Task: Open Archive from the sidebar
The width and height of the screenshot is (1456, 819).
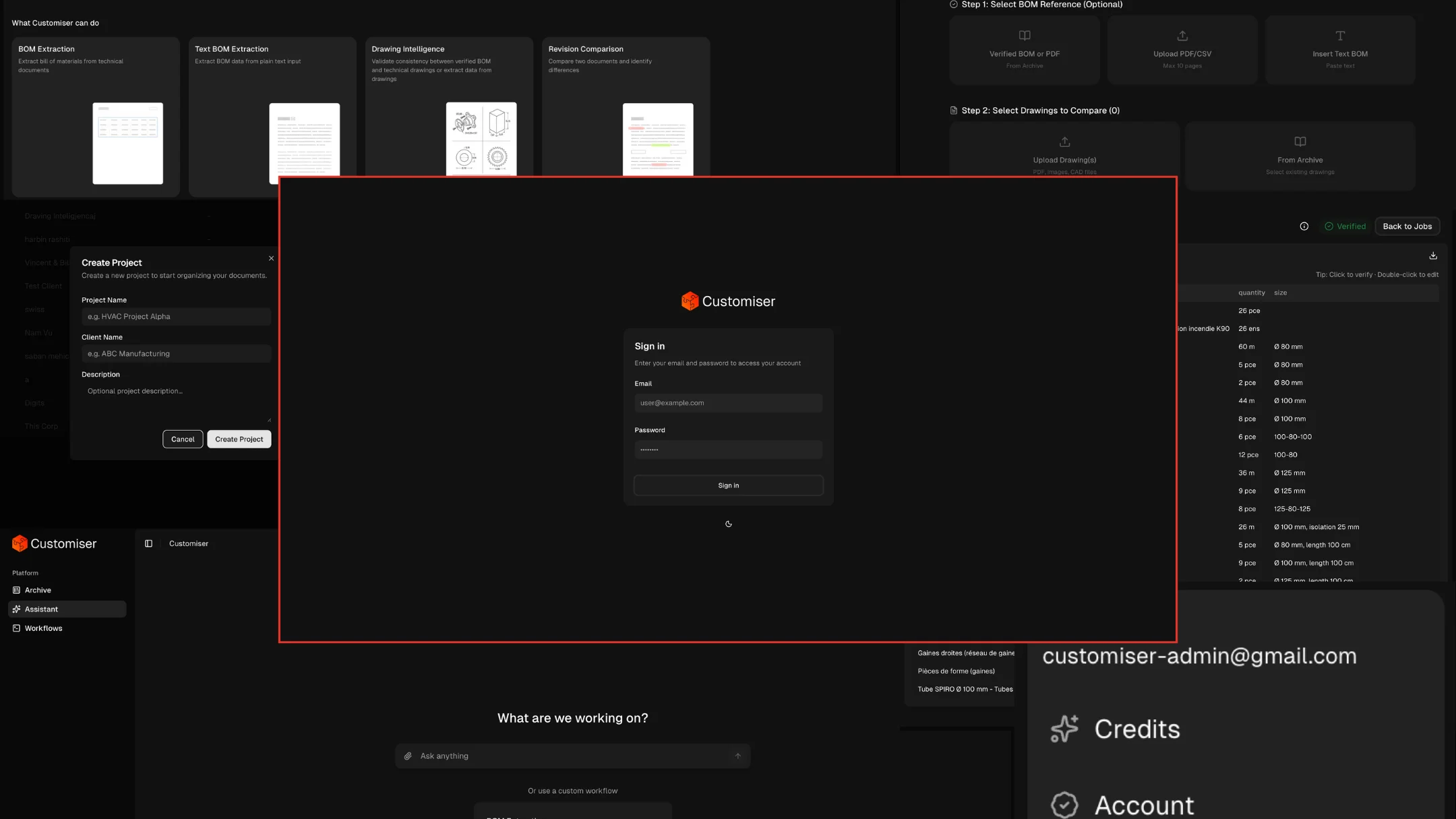Action: [x=38, y=590]
